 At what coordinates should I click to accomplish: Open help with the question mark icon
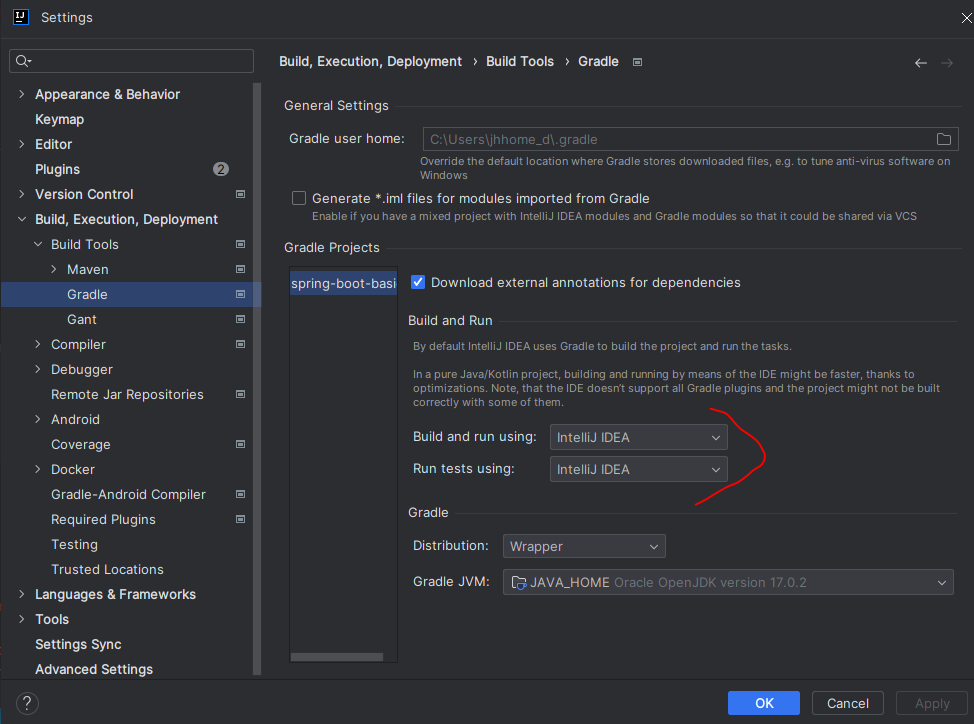point(27,704)
